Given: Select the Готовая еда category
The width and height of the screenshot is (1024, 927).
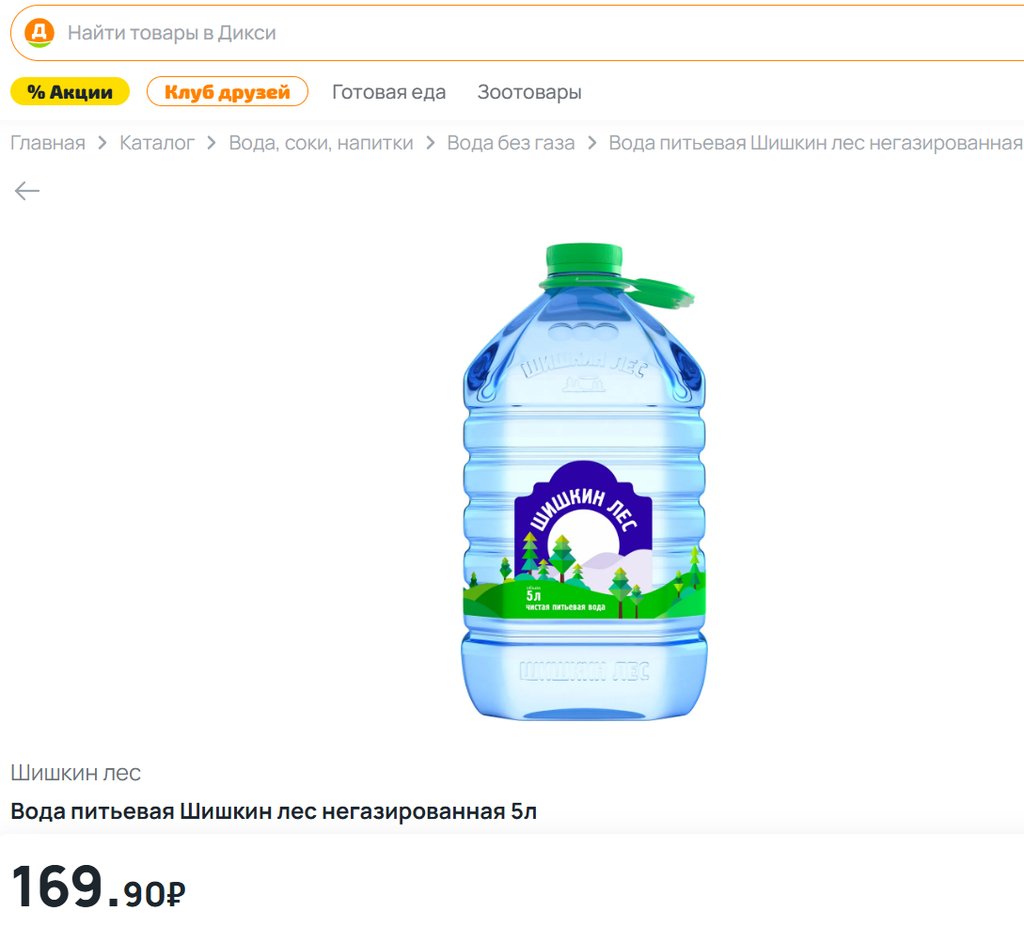Looking at the screenshot, I should pyautogui.click(x=389, y=92).
